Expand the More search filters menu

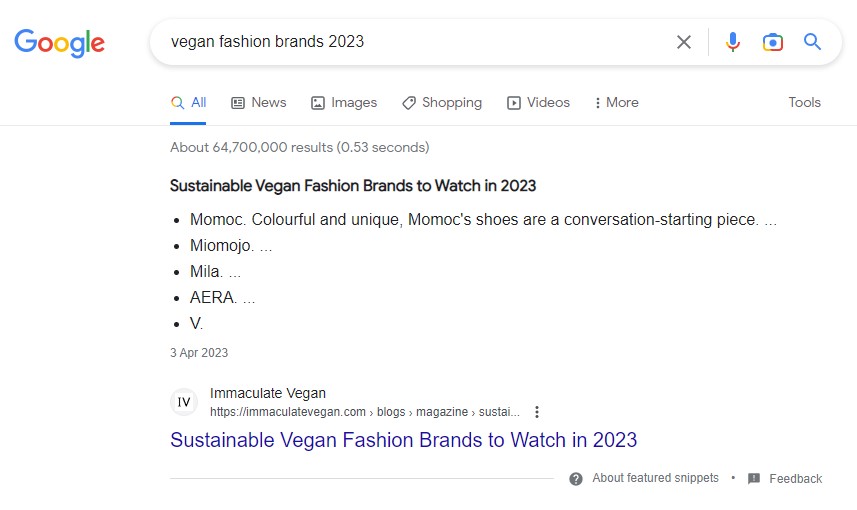coord(616,102)
